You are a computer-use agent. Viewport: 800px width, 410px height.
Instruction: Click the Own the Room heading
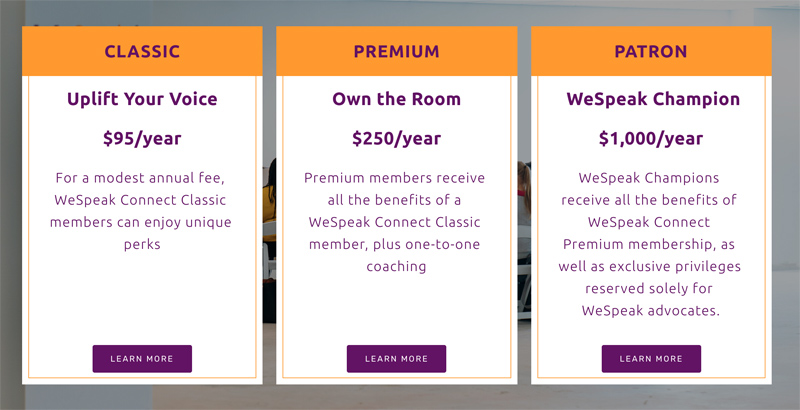pos(396,99)
